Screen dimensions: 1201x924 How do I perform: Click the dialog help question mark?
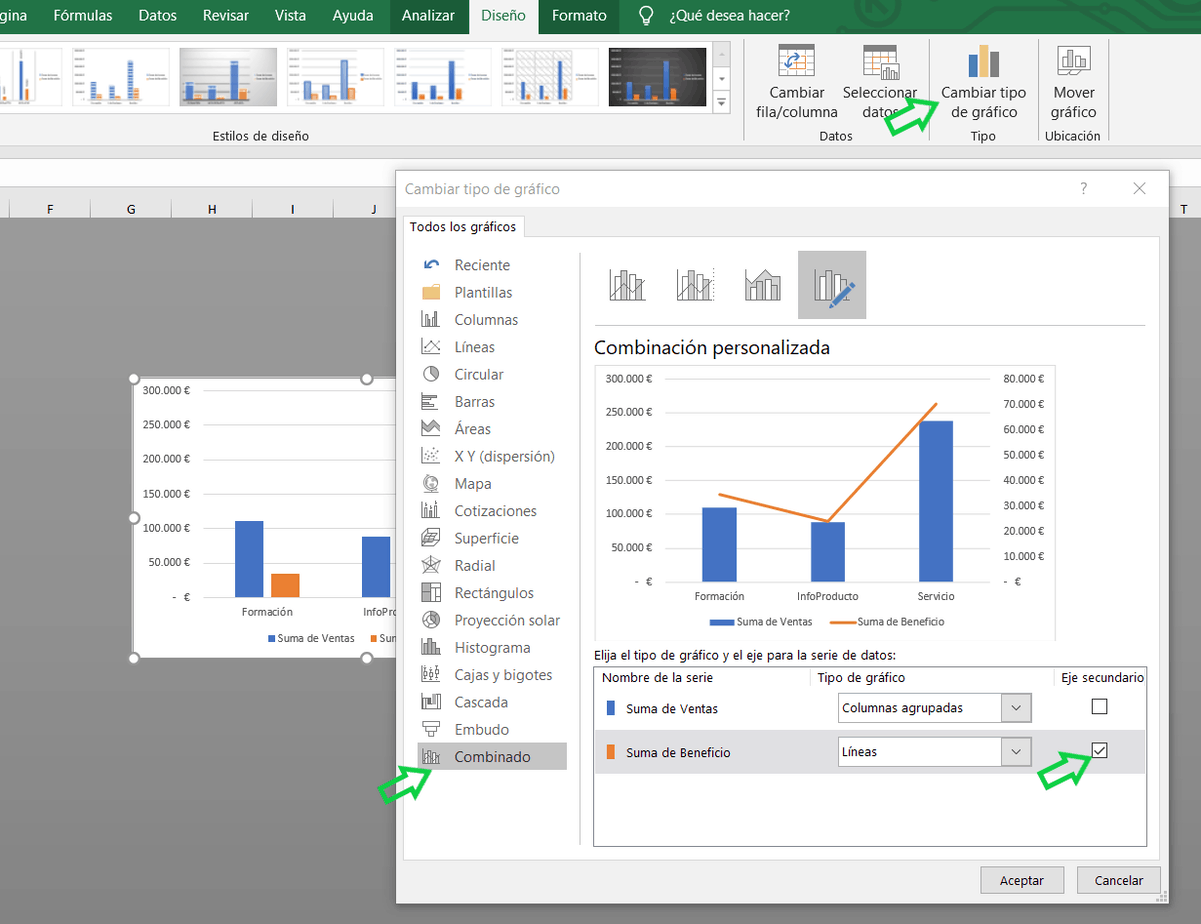click(1084, 188)
